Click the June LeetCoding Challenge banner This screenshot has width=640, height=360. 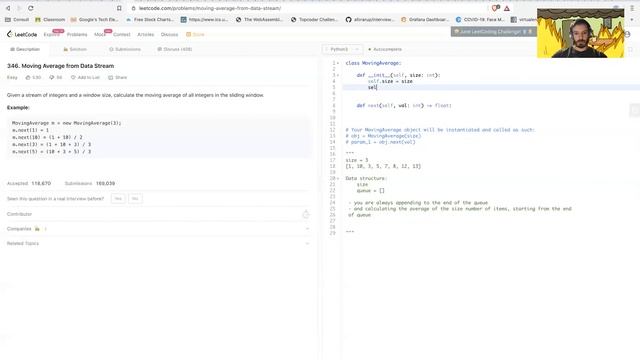[x=493, y=31]
